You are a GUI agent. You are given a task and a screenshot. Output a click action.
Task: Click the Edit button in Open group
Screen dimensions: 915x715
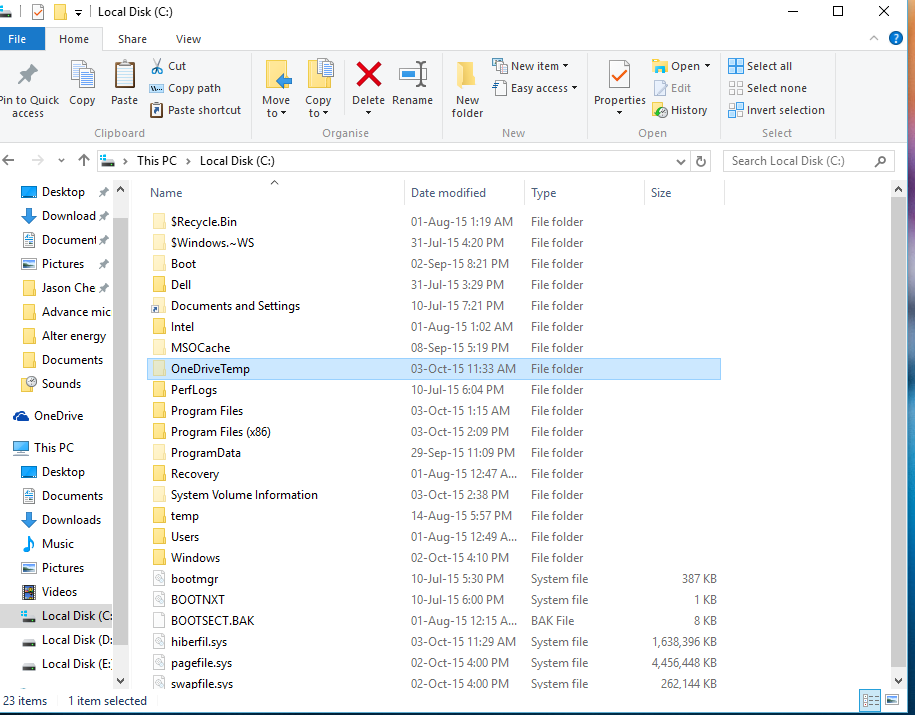[672, 88]
